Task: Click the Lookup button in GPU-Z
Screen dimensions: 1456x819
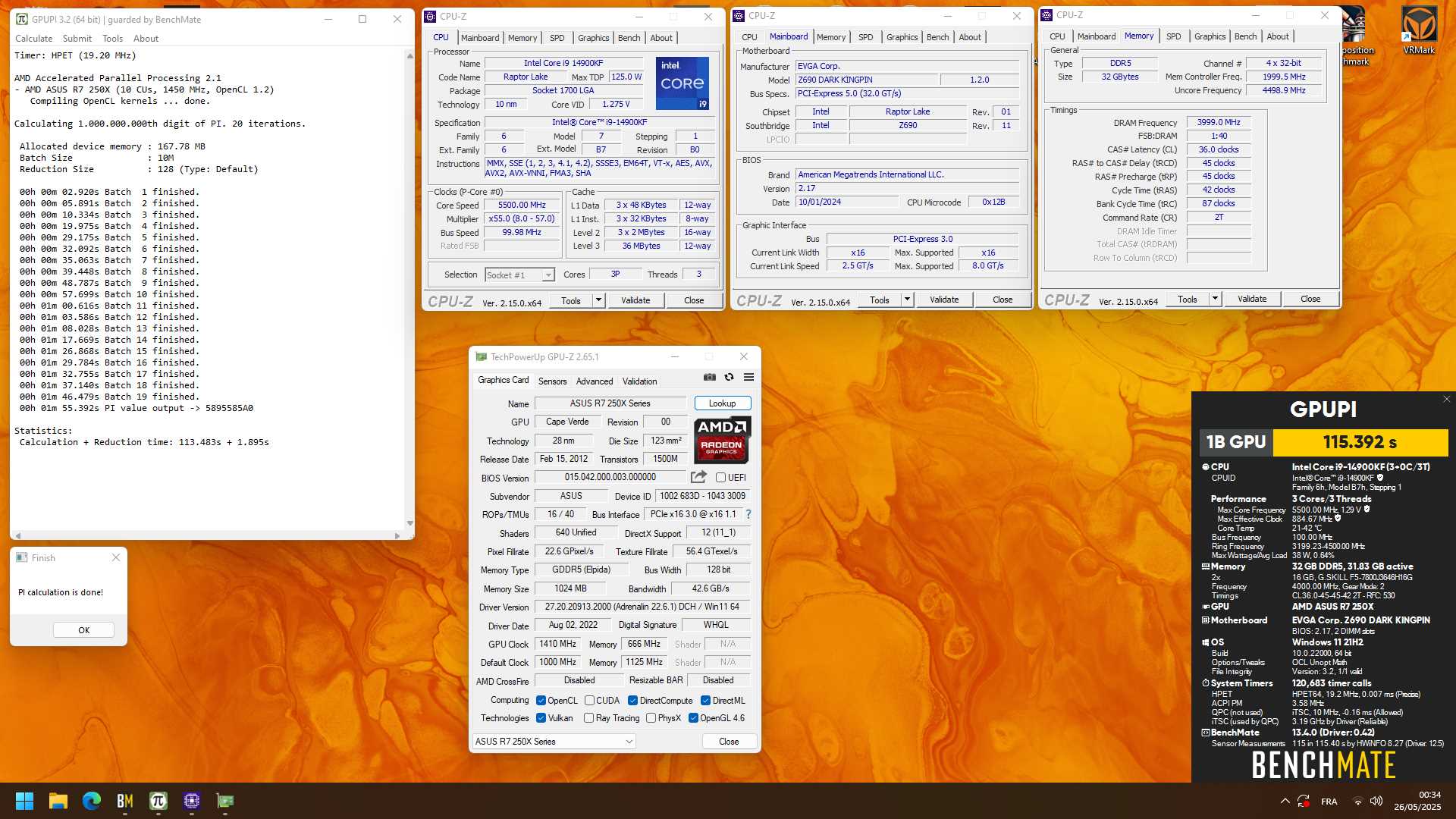Action: (x=722, y=403)
